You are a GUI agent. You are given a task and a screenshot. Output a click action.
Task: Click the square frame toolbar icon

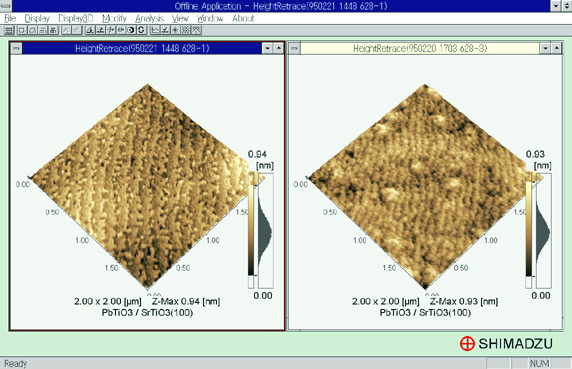22,30
